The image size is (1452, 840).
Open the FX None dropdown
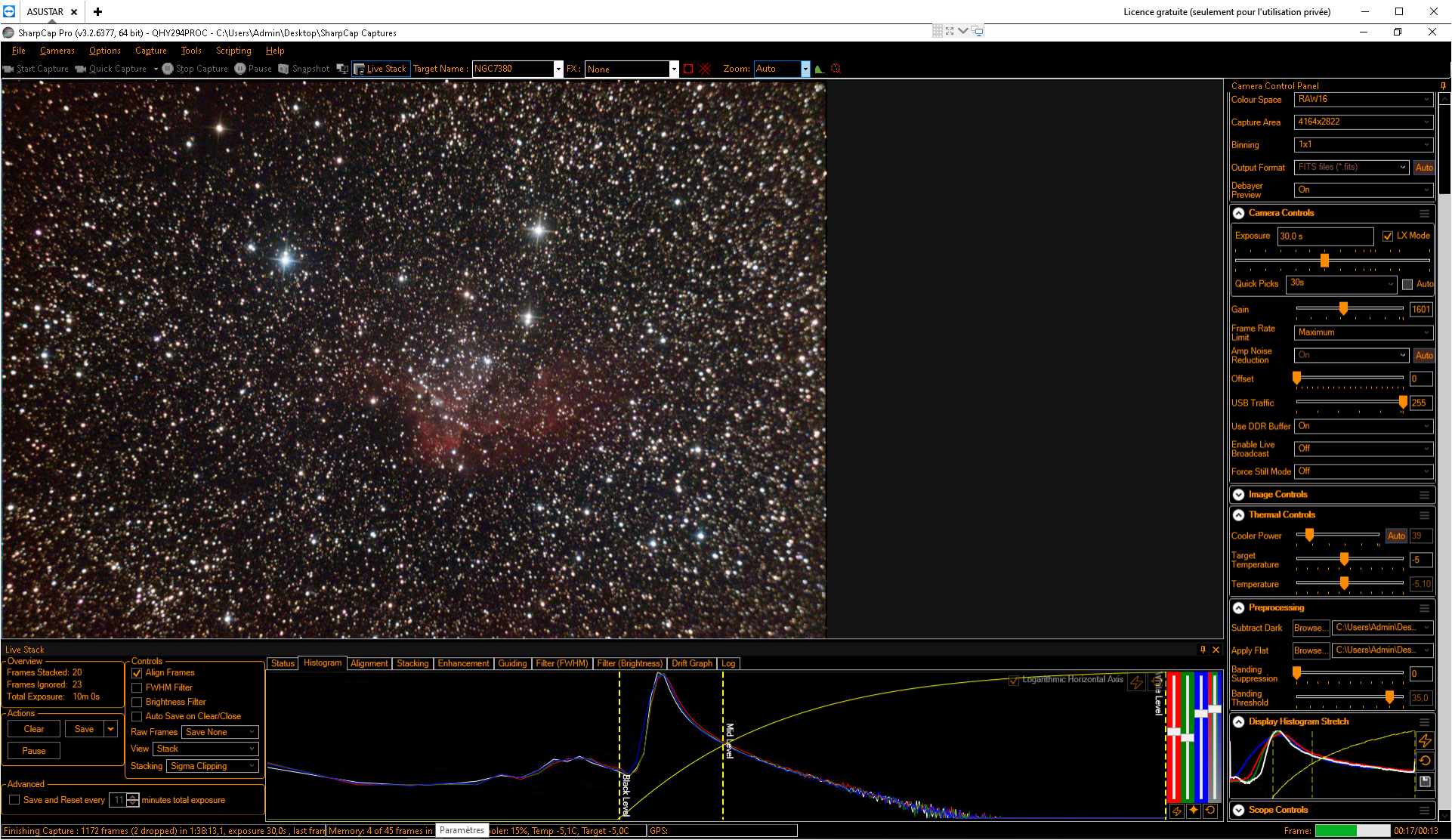click(674, 69)
